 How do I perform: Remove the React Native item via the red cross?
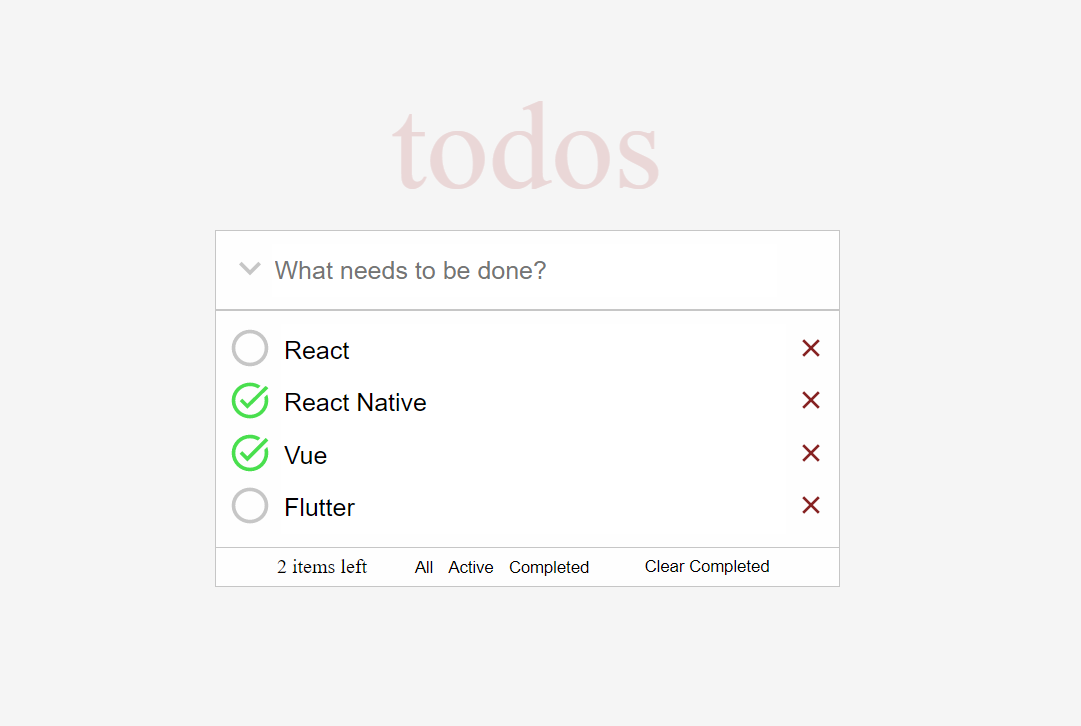point(810,400)
